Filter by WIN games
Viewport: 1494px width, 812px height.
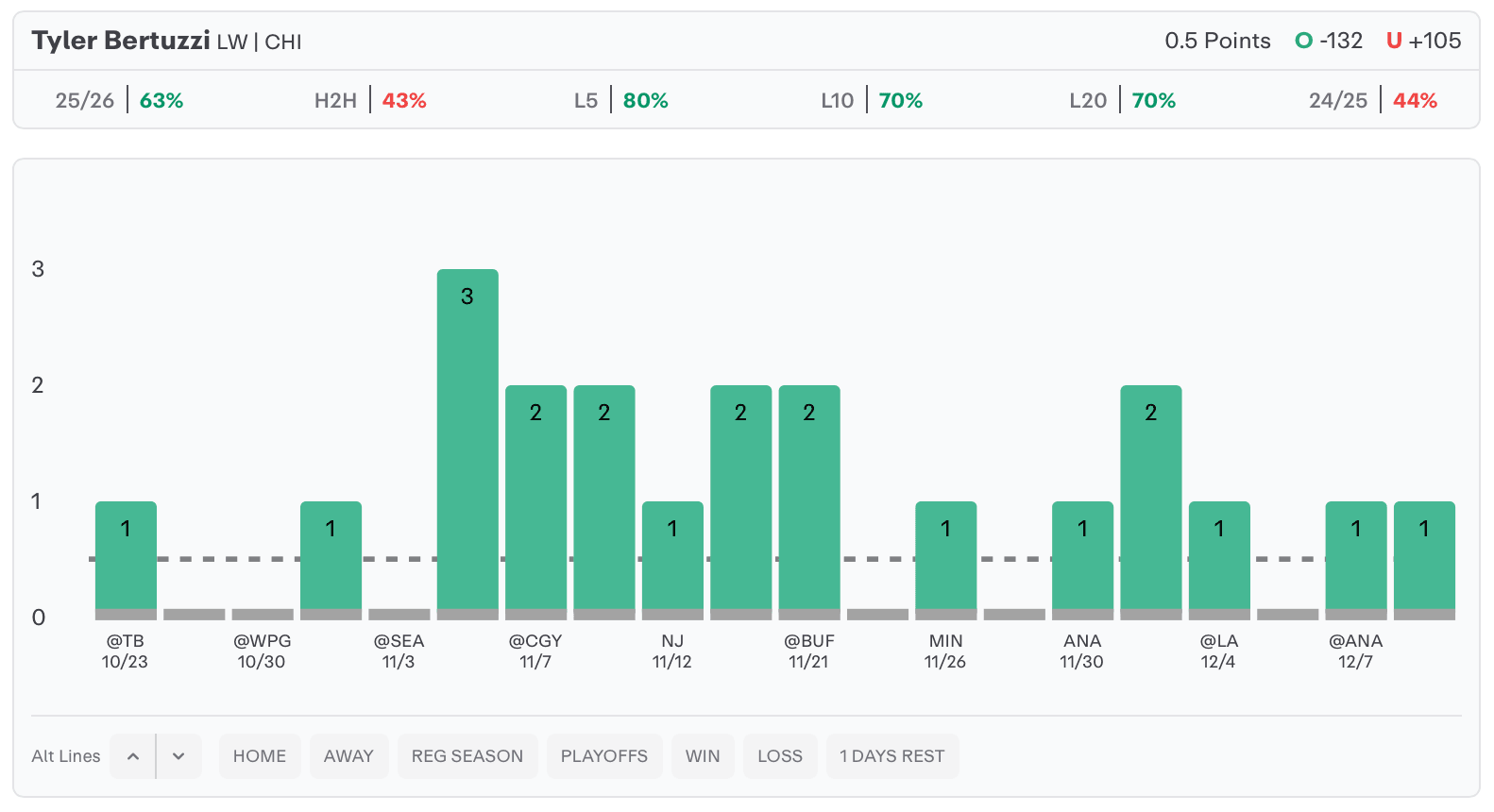[703, 756]
